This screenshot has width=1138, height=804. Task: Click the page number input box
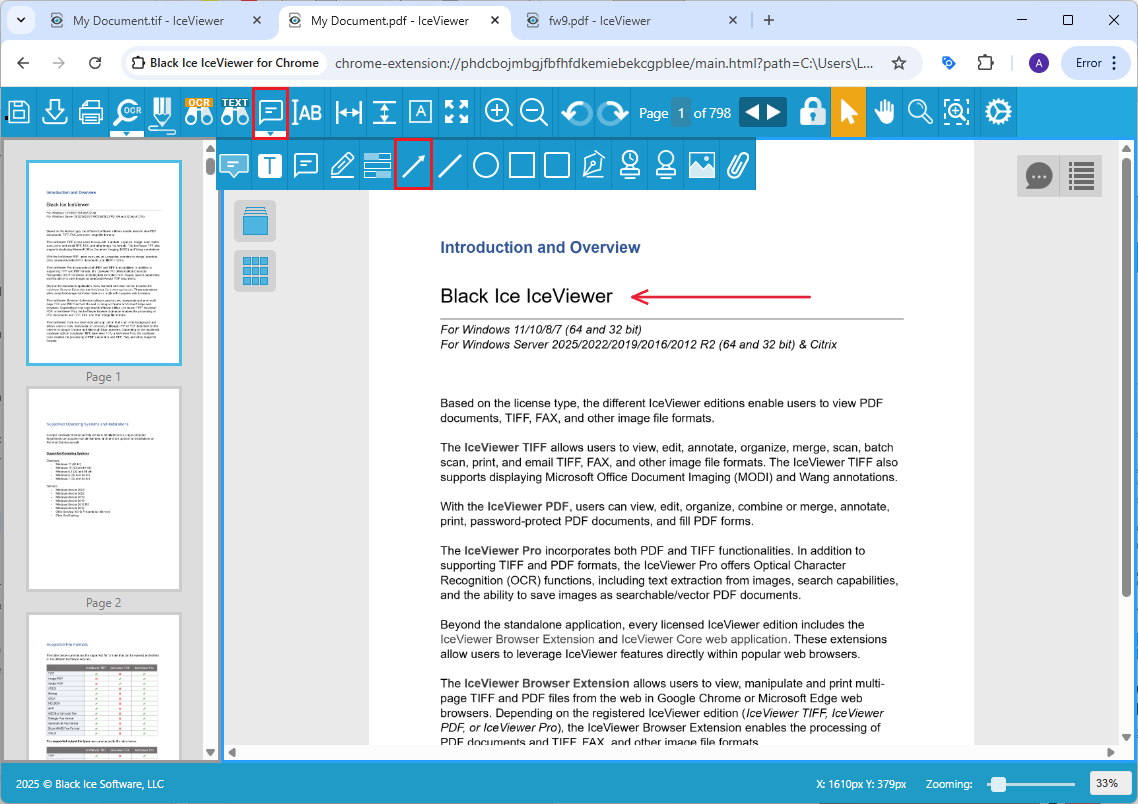[x=681, y=112]
